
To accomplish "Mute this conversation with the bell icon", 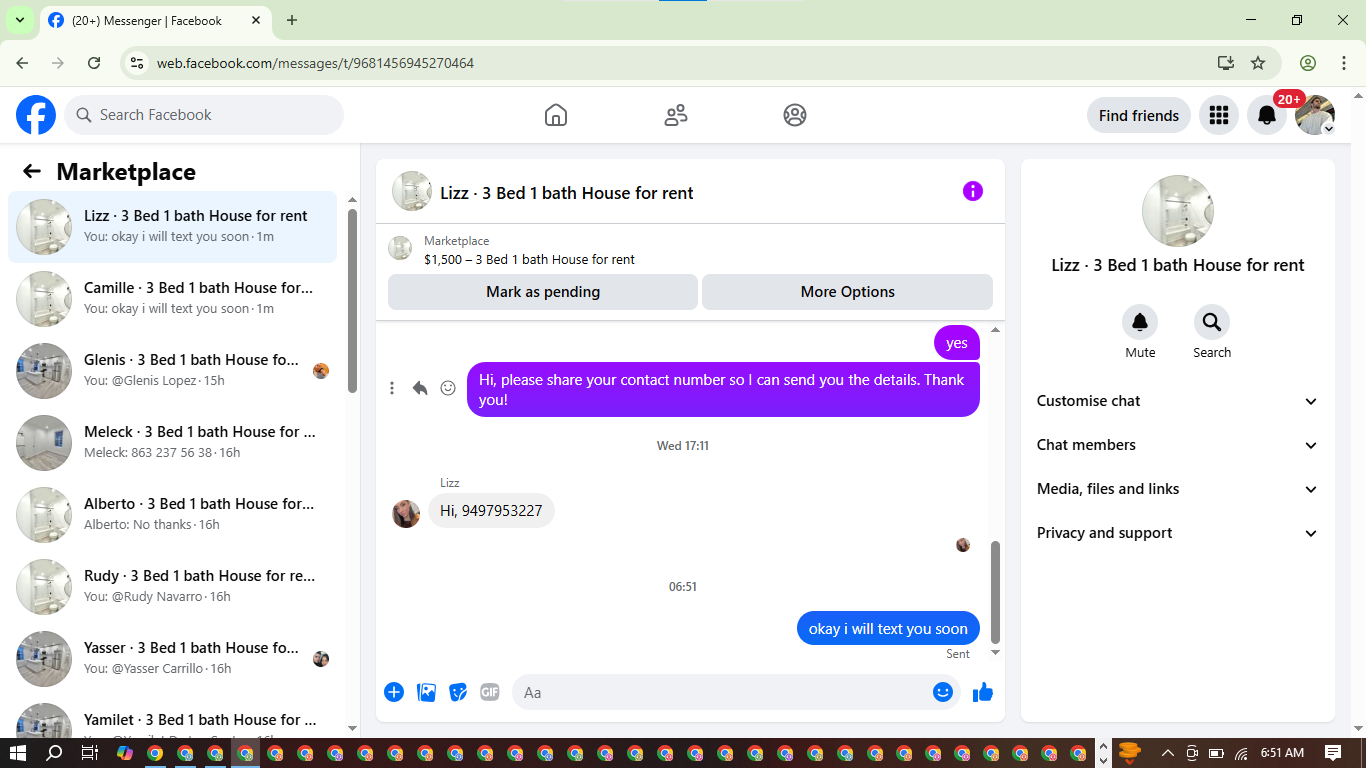I will [1140, 322].
